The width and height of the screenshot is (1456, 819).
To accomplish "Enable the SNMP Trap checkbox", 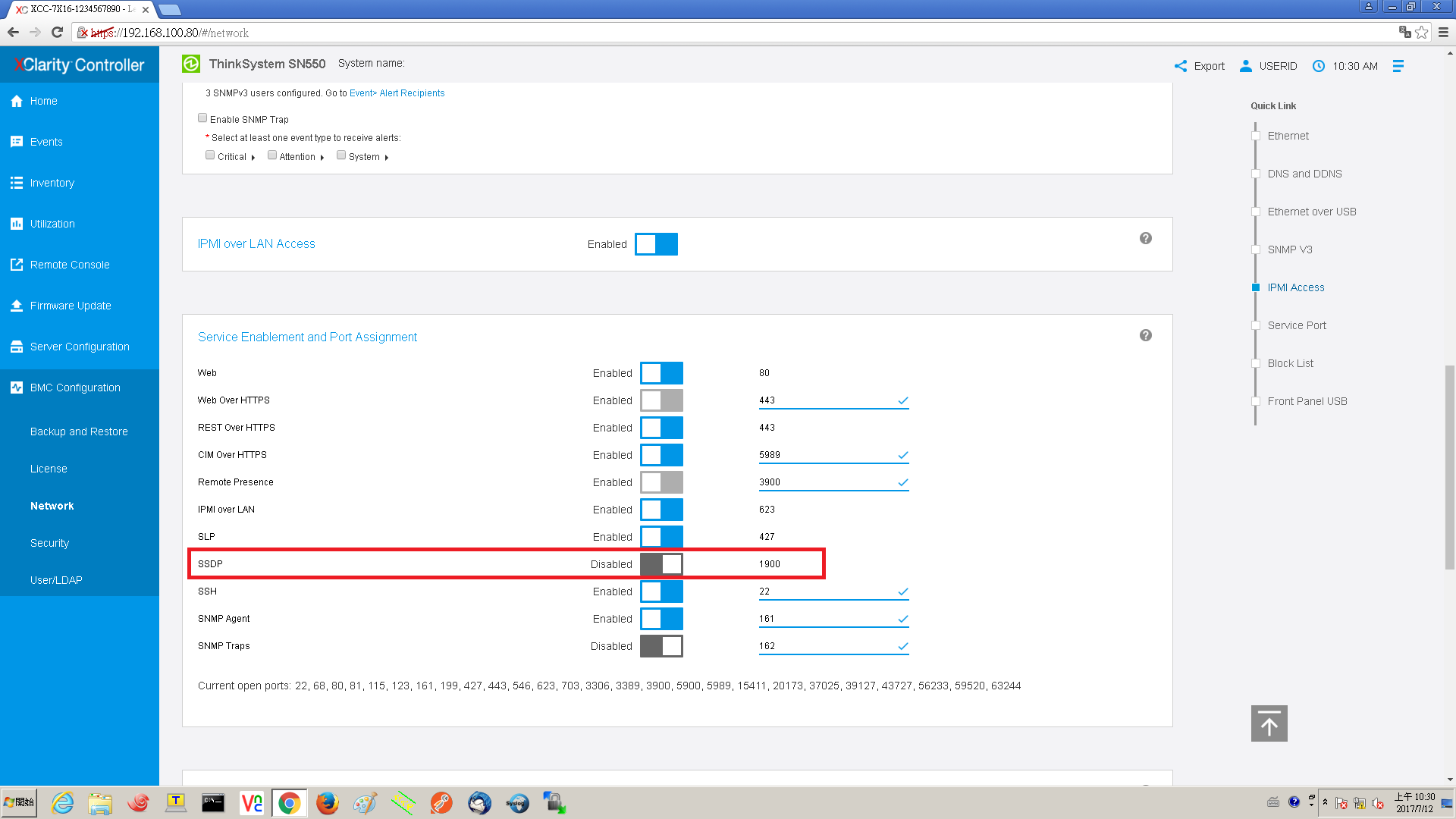I will 202,118.
